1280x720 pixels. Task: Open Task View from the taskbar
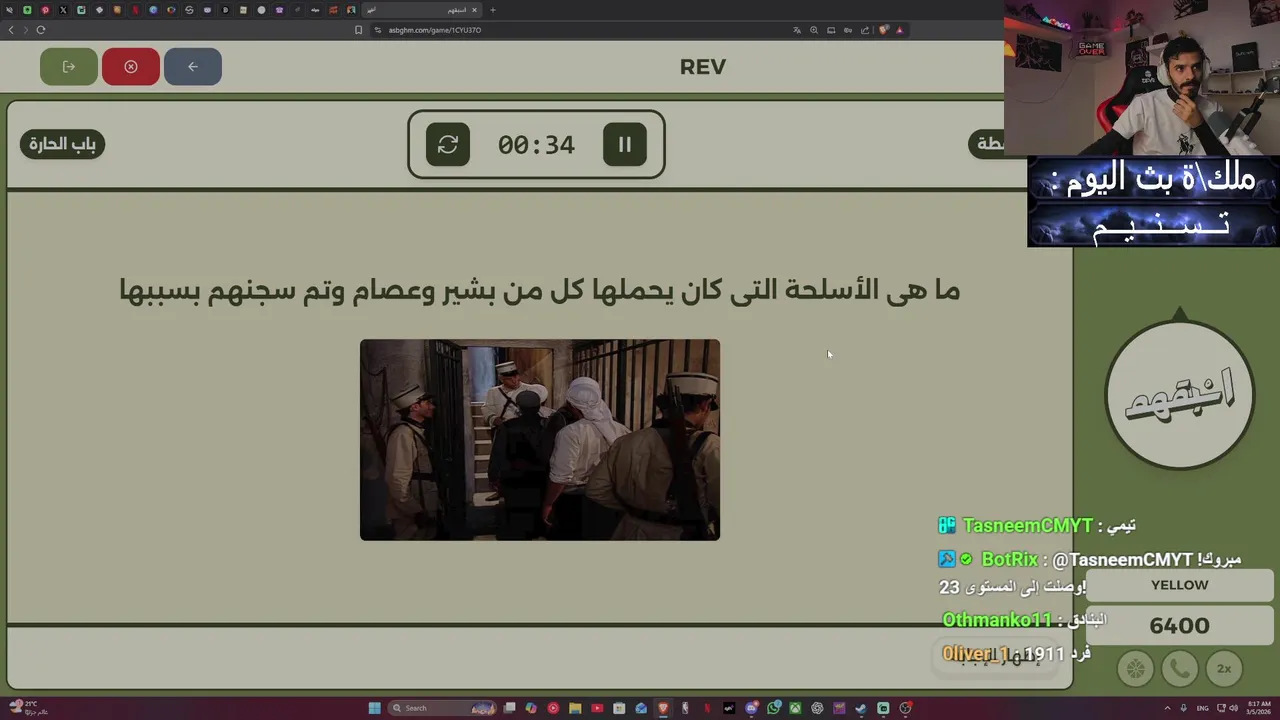(510, 708)
